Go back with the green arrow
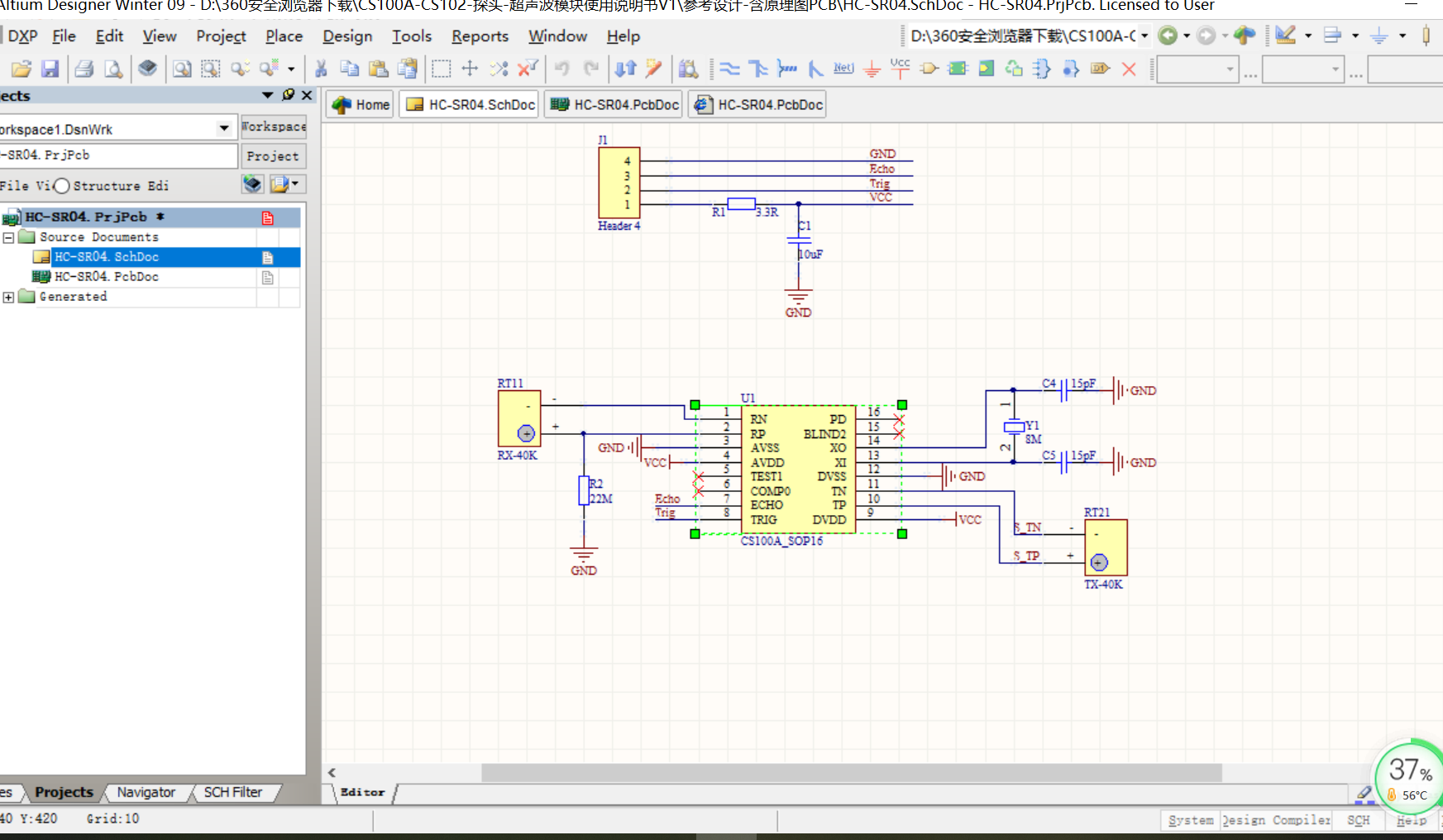The width and height of the screenshot is (1443, 840). 1168,36
